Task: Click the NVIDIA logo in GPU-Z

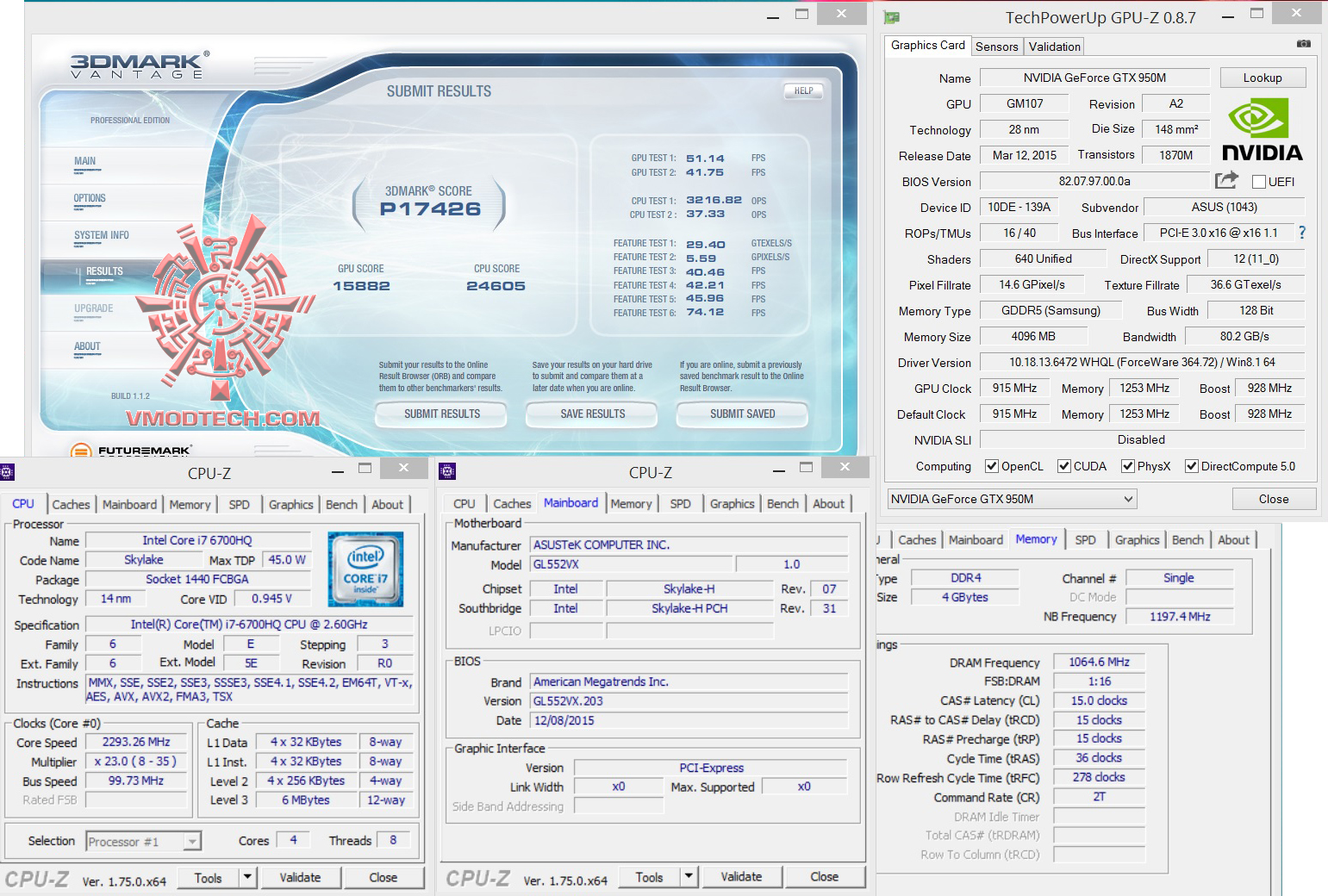Action: [1262, 129]
